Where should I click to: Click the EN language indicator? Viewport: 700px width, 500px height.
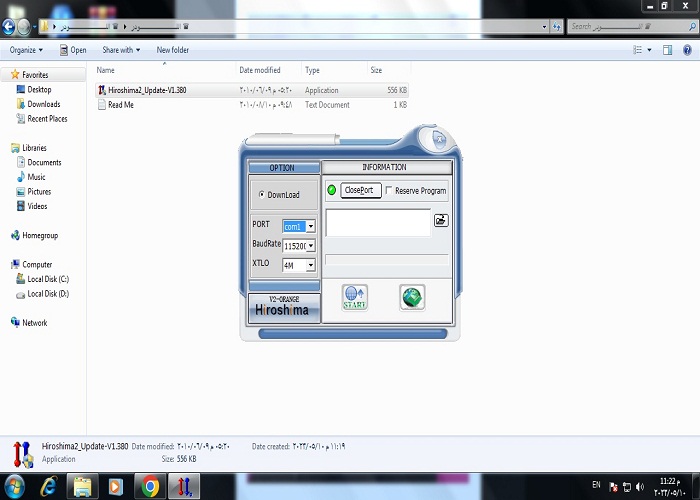[x=596, y=485]
